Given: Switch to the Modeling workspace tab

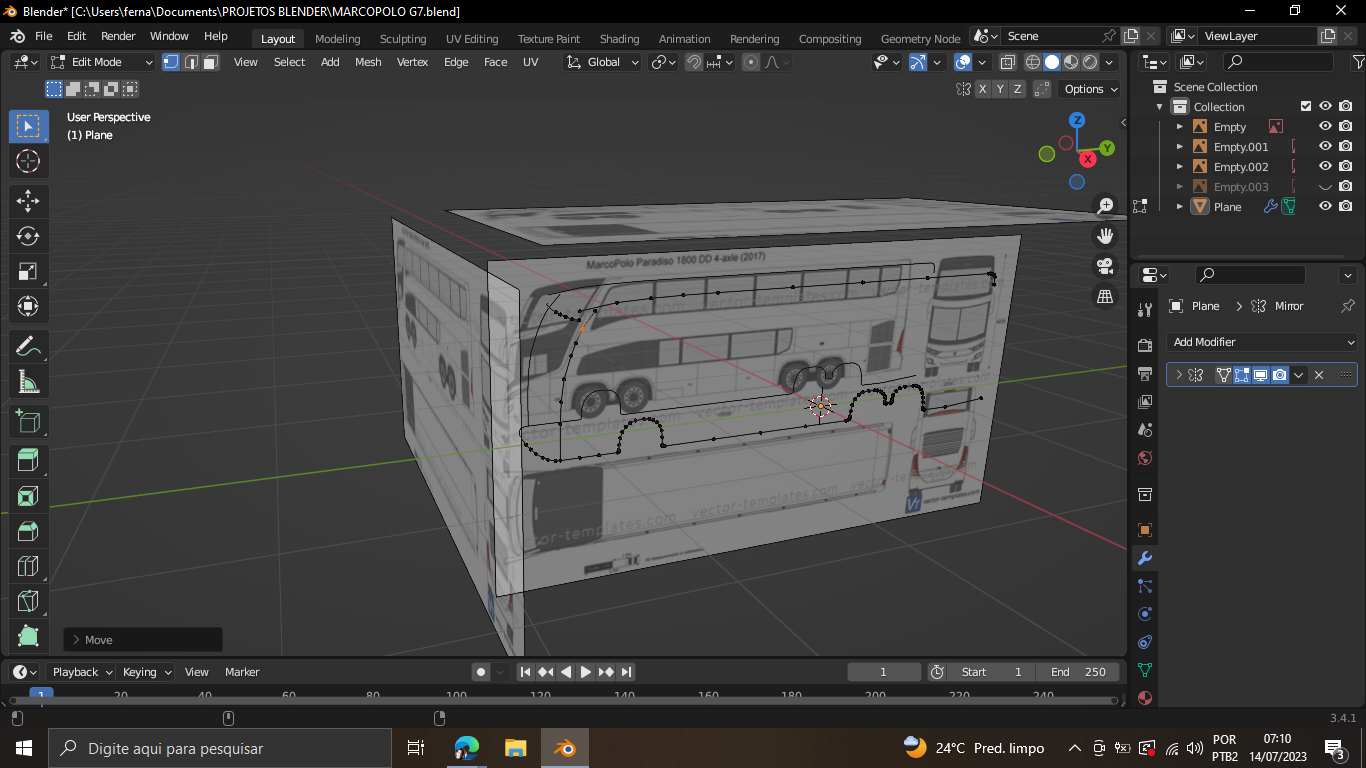Looking at the screenshot, I should (337, 39).
